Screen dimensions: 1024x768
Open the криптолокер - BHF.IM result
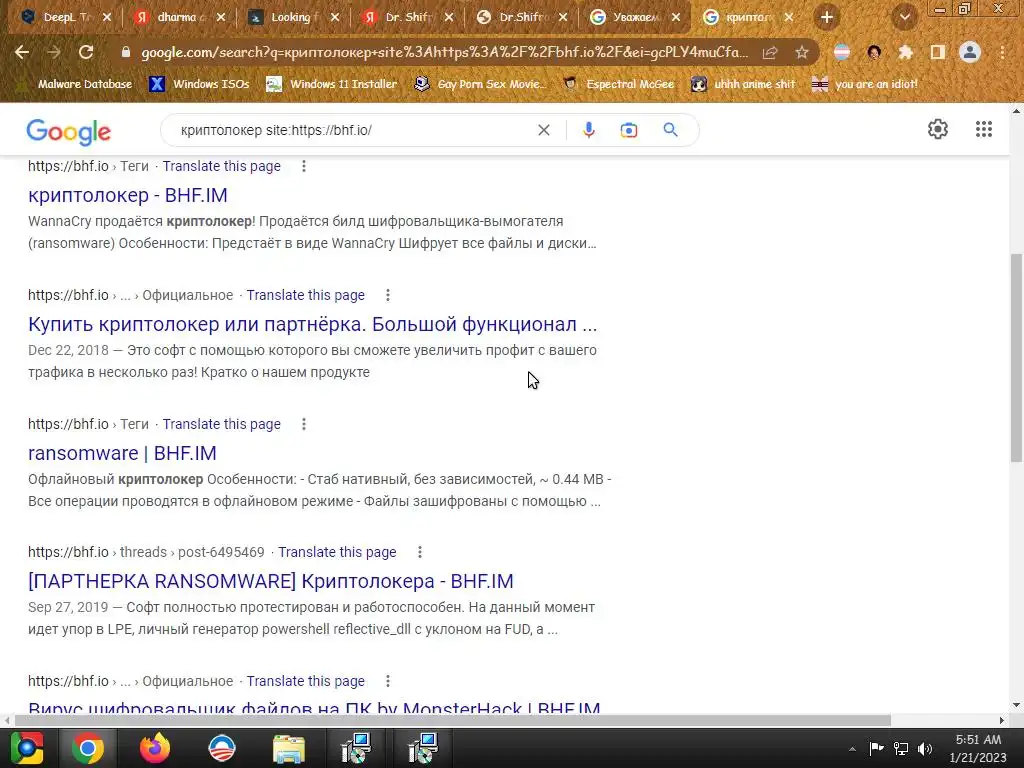coord(128,195)
